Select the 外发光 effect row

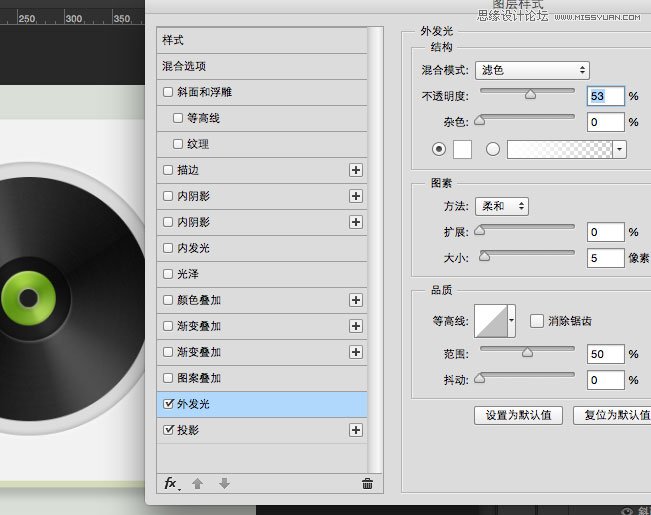pyautogui.click(x=262, y=404)
